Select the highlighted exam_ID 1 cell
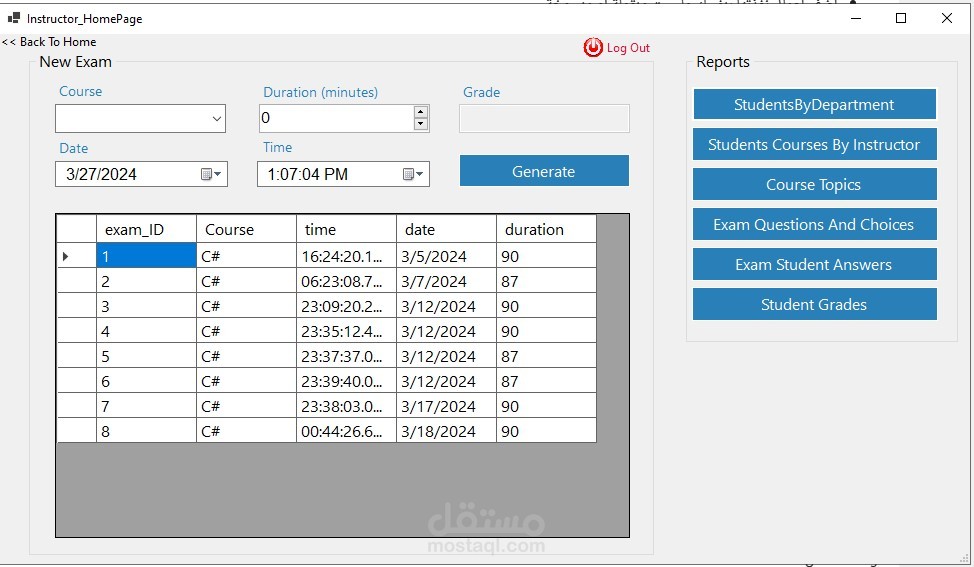The width and height of the screenshot is (974, 567). pos(147,256)
